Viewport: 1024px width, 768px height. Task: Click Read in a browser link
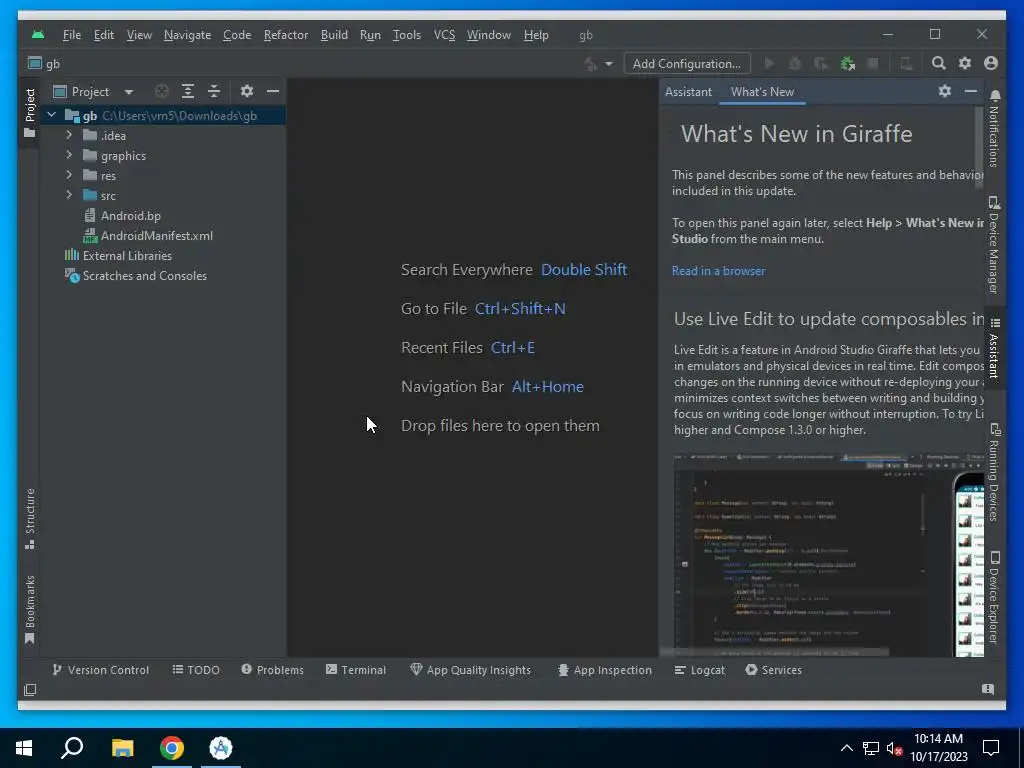pyautogui.click(x=718, y=271)
